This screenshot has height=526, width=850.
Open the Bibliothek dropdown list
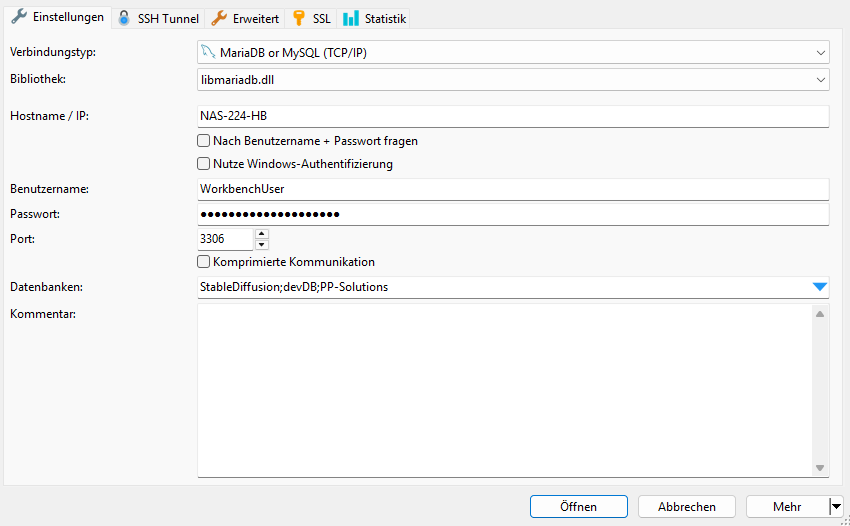(820, 79)
